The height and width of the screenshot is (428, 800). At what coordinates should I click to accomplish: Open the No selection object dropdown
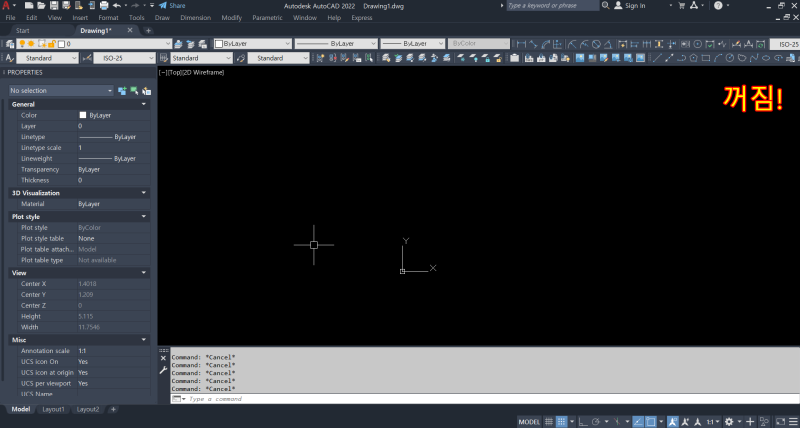(x=61, y=91)
